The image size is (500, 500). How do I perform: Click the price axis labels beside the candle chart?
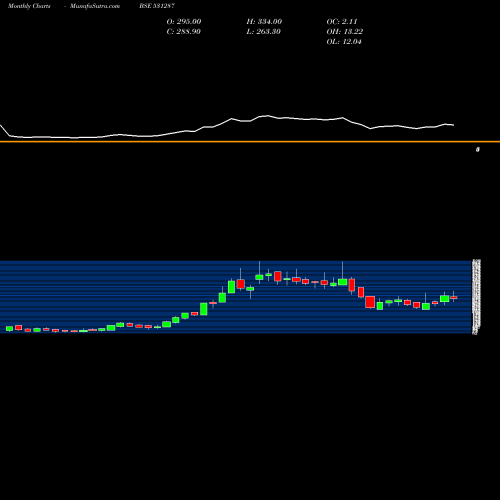477,297
